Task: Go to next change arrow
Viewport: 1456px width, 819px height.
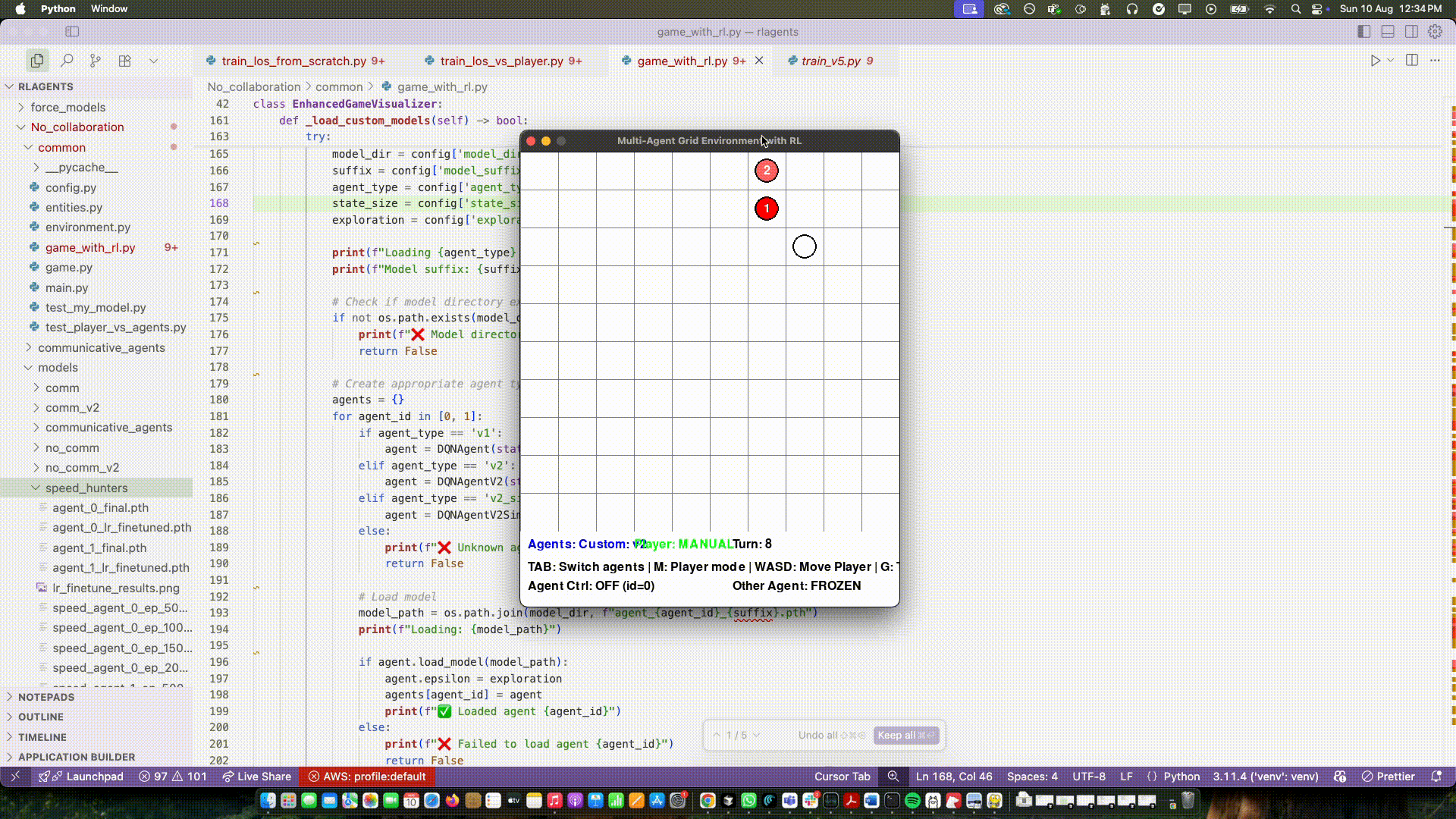Action: pos(756,735)
